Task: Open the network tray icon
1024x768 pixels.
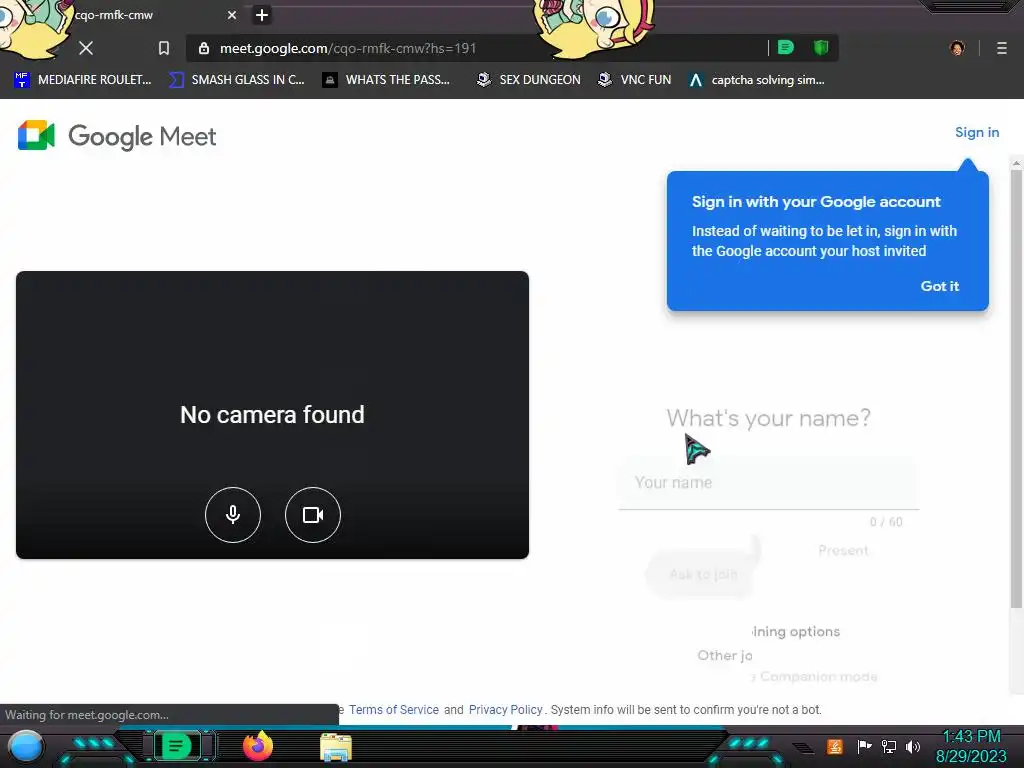Action: click(x=889, y=746)
